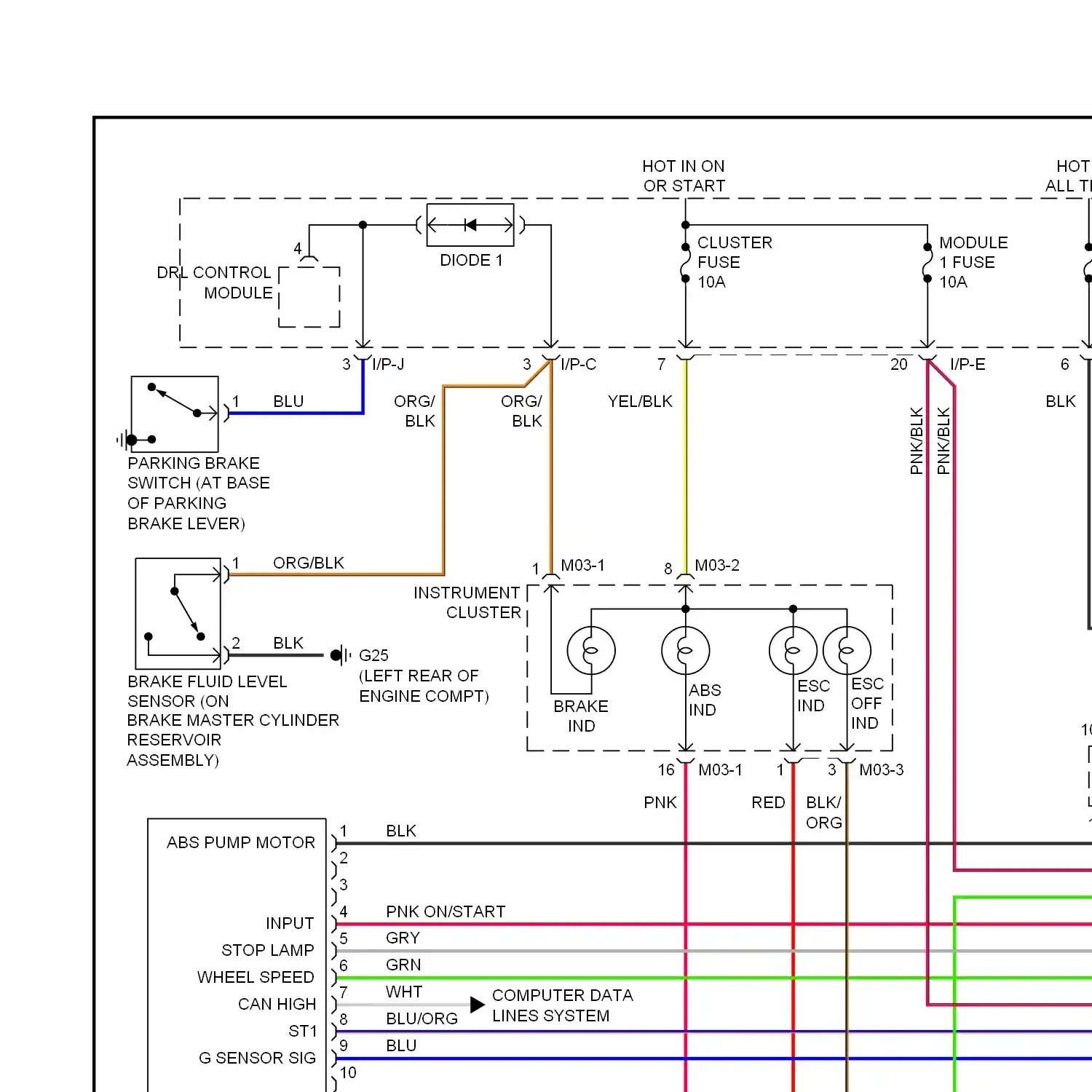Click the "I/P-J" connector label
The height and width of the screenshot is (1092, 1092).
coord(388,364)
